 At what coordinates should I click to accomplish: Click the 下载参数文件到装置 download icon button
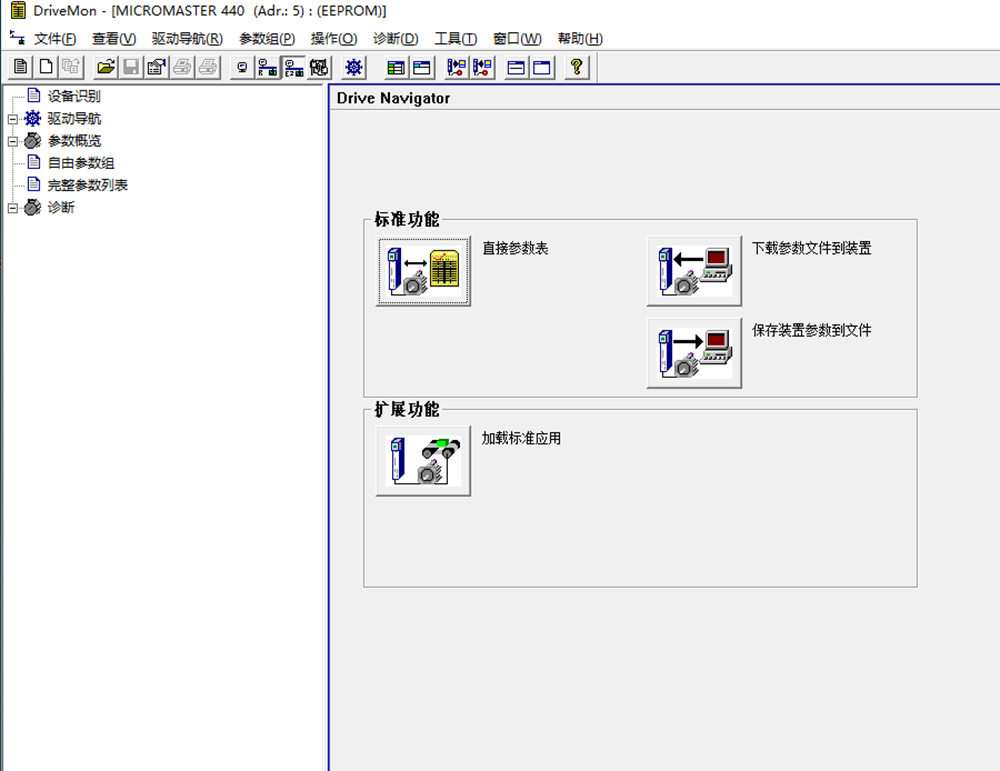pos(694,271)
